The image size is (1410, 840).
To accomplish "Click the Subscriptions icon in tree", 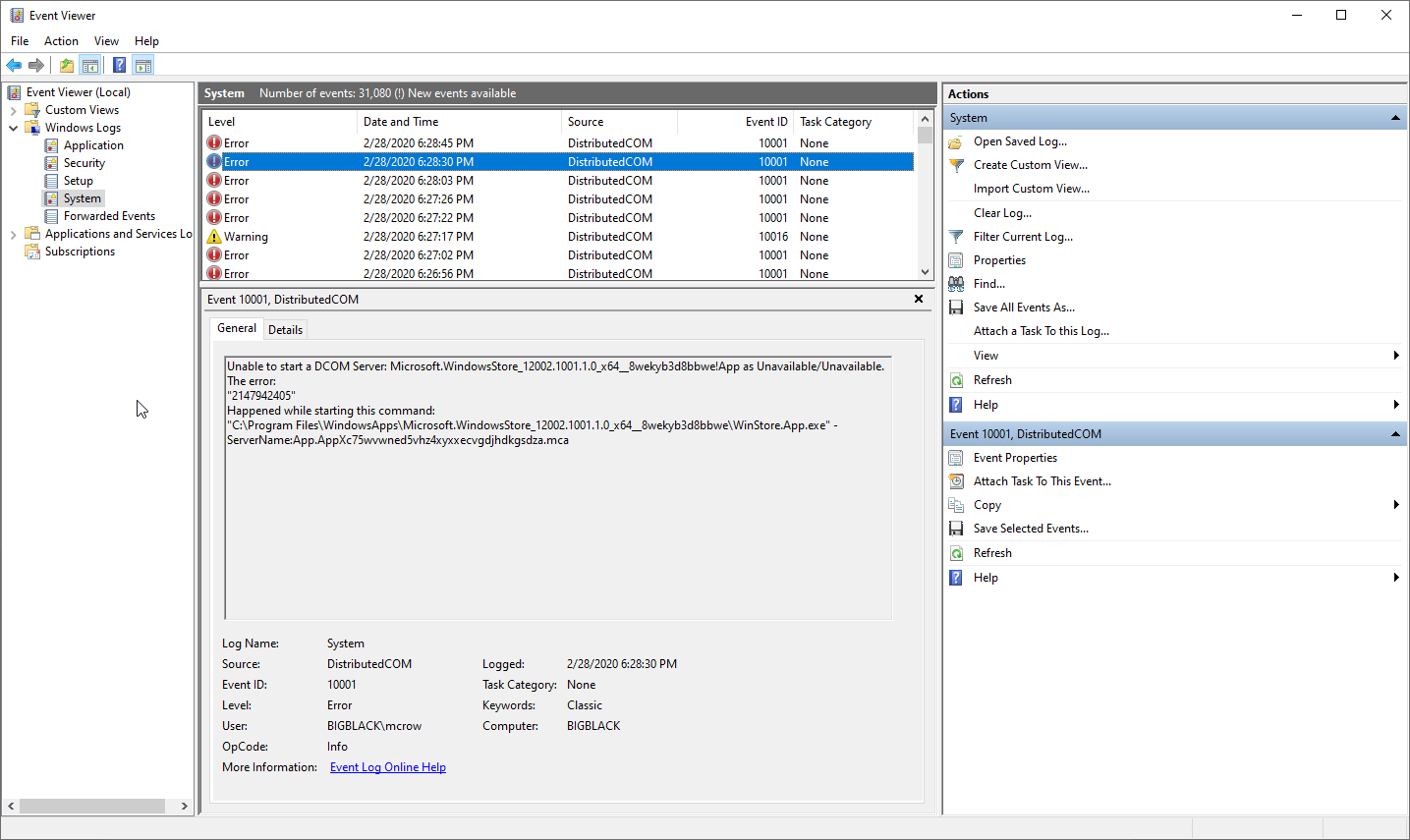I will tap(32, 252).
